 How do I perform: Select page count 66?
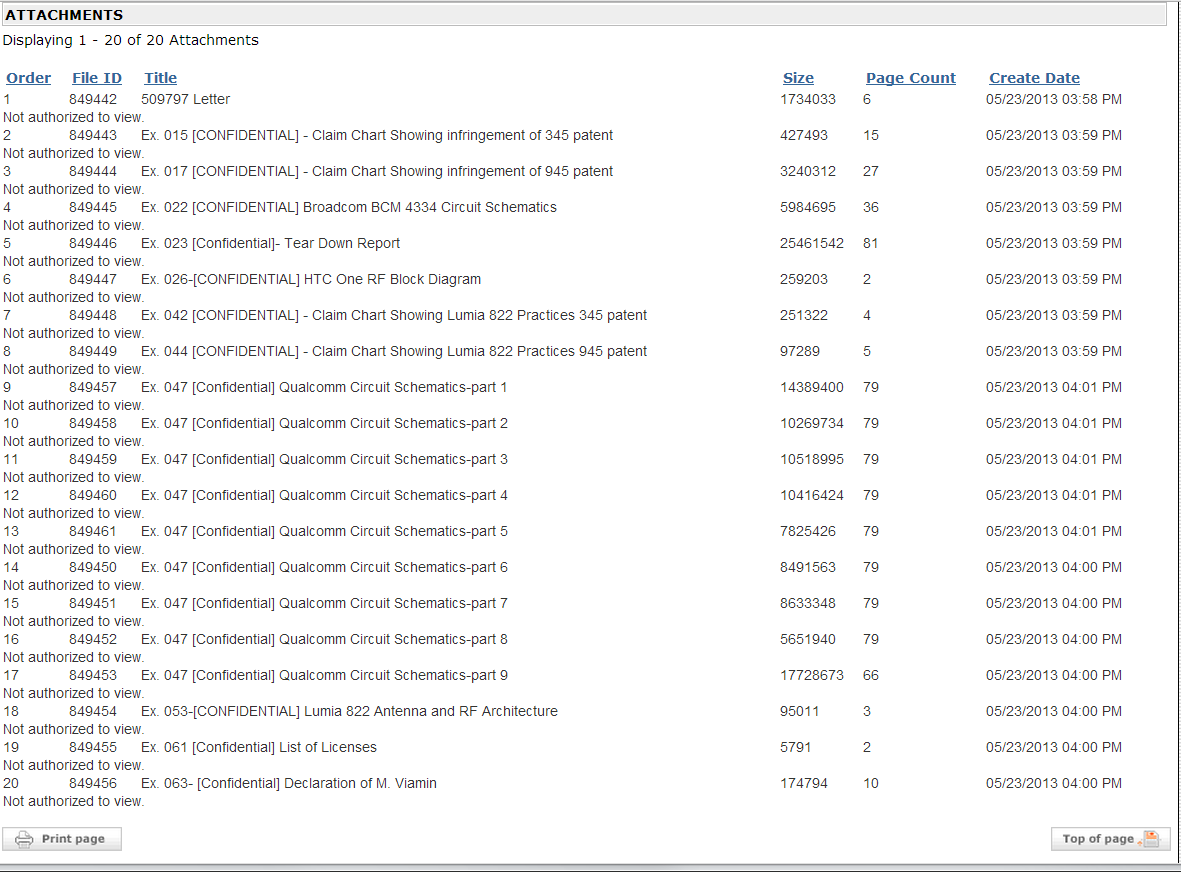click(871, 675)
